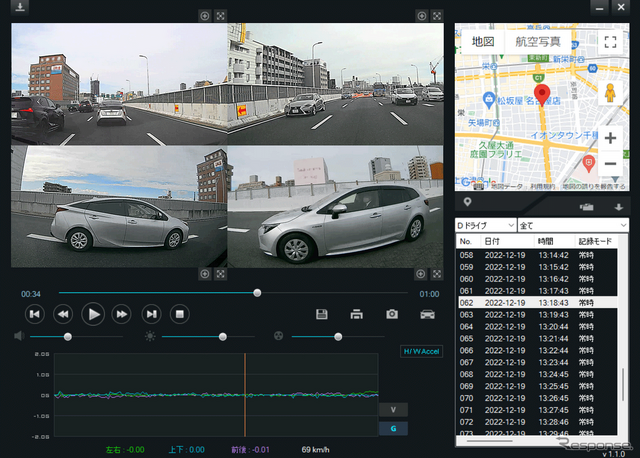Viewport: 640px width, 458px height.
Task: Zoom out on the map
Action: pyautogui.click(x=610, y=164)
